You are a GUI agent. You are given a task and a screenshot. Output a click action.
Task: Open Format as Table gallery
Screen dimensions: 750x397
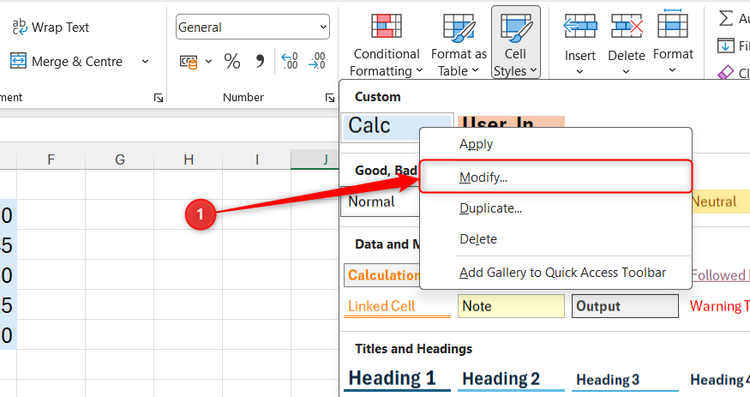pyautogui.click(x=459, y=44)
